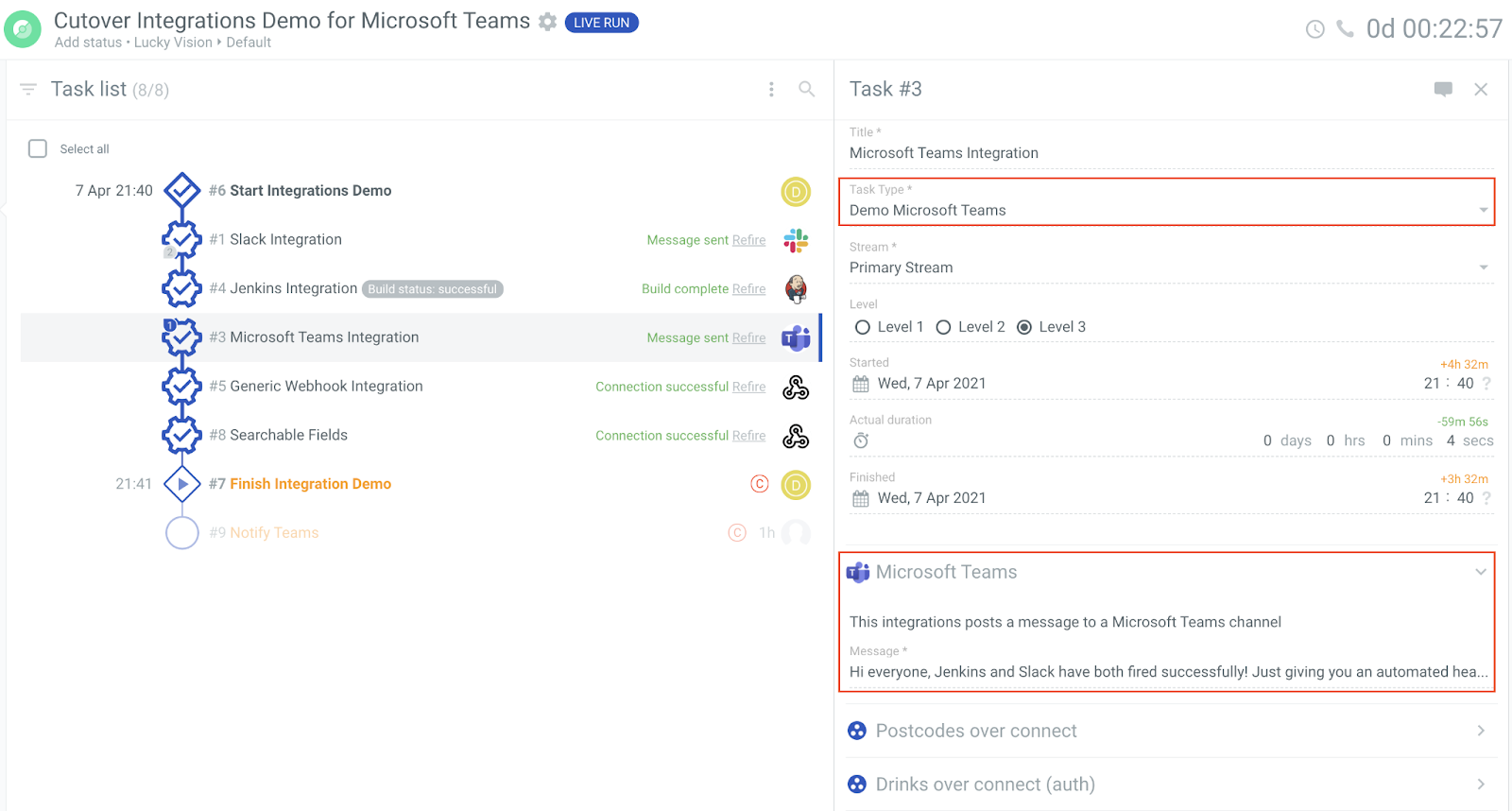Viewport: 1512px width, 811px height.
Task: Open task list three-dot options menu
Action: click(x=771, y=89)
